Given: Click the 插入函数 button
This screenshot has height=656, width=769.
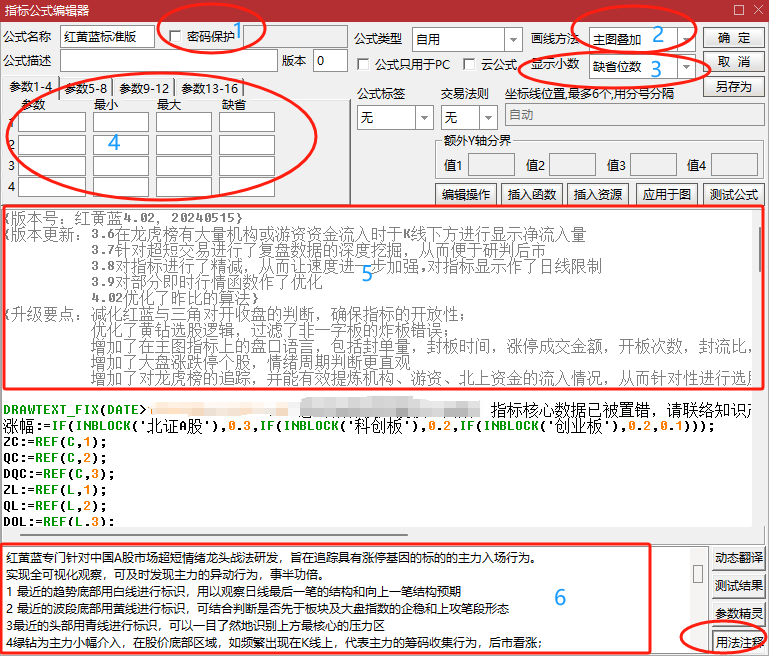Looking at the screenshot, I should coord(532,194).
